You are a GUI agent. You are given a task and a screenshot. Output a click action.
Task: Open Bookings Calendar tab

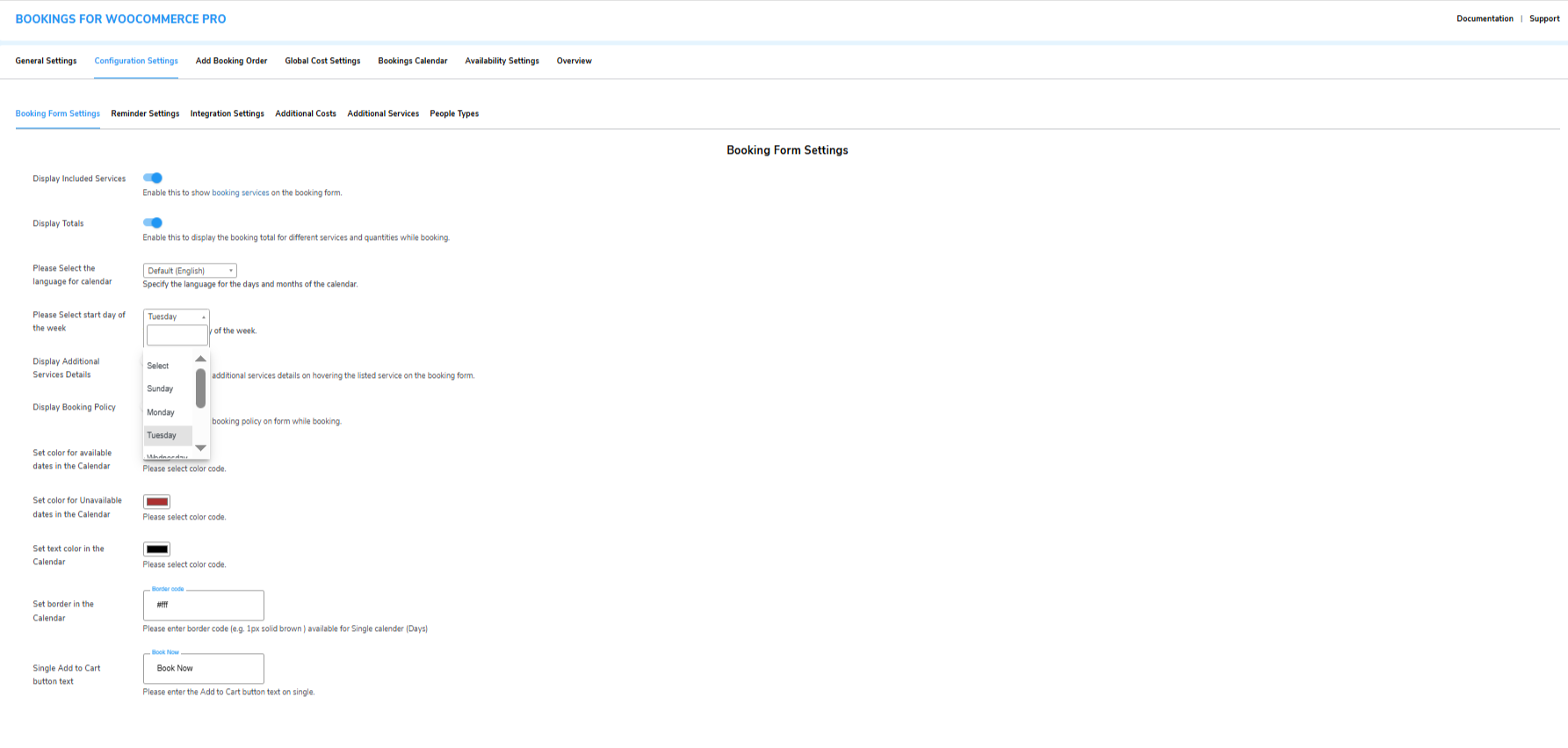413,61
